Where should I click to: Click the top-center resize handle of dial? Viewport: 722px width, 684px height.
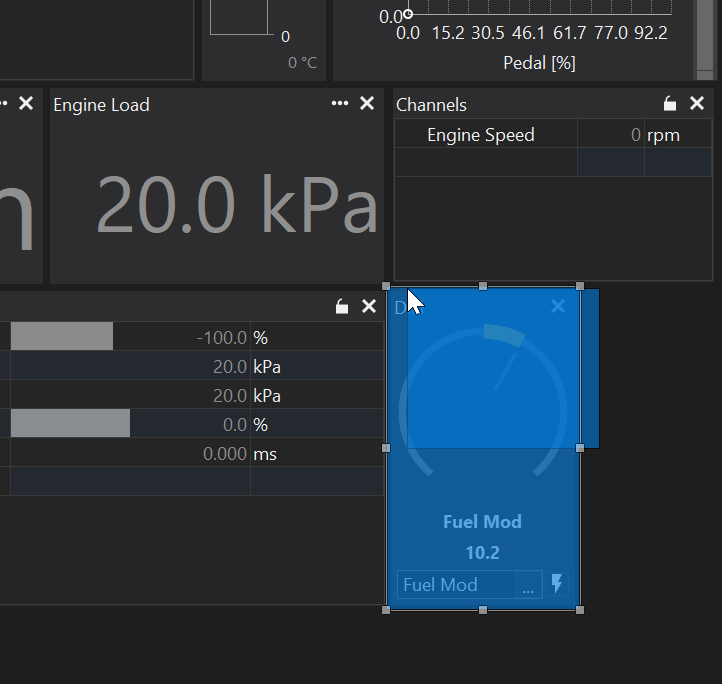click(483, 287)
